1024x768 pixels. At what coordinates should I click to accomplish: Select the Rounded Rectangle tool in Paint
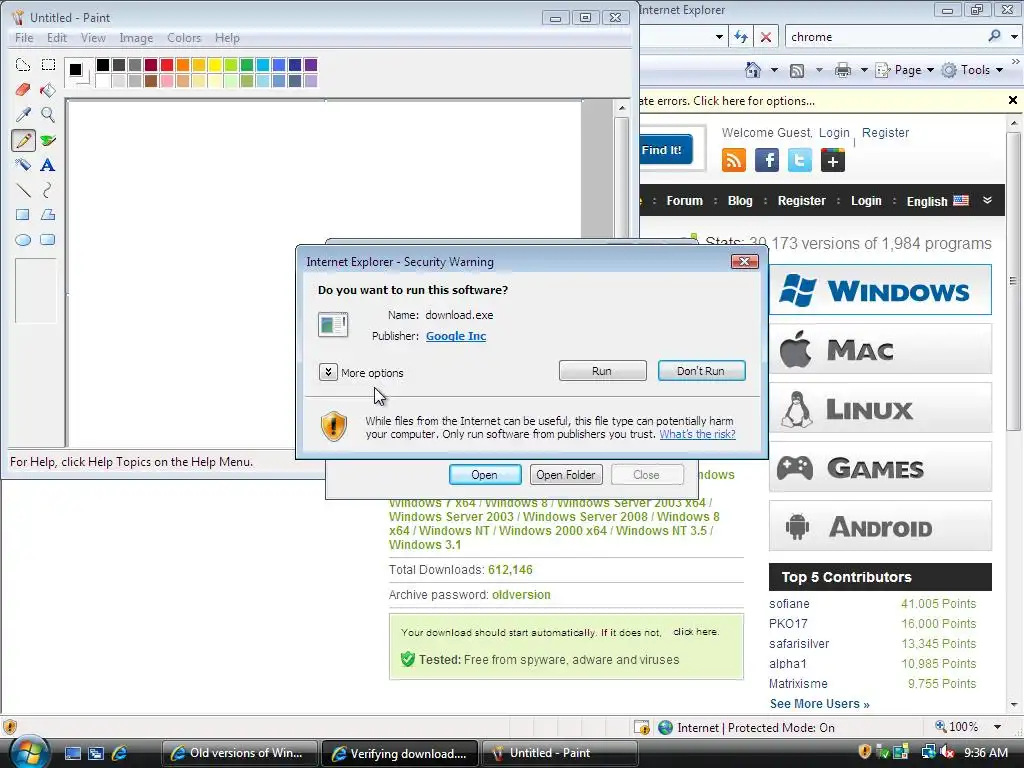[48, 240]
